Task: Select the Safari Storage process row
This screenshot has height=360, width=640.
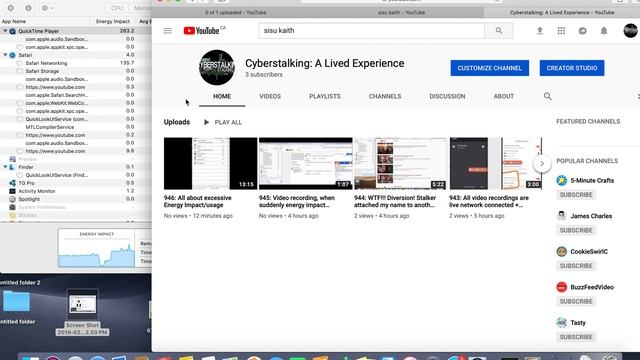Action: click(x=76, y=71)
